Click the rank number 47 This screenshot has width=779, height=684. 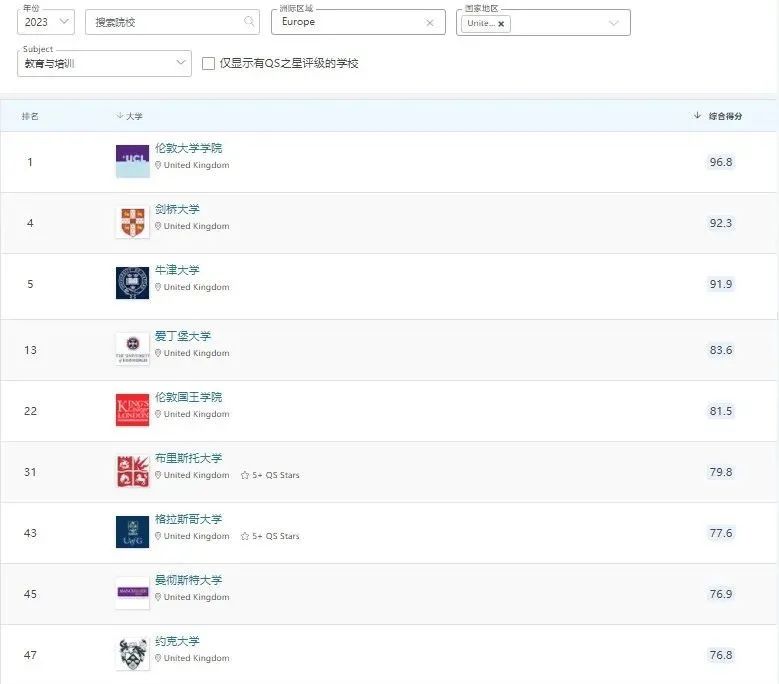pyautogui.click(x=30, y=655)
